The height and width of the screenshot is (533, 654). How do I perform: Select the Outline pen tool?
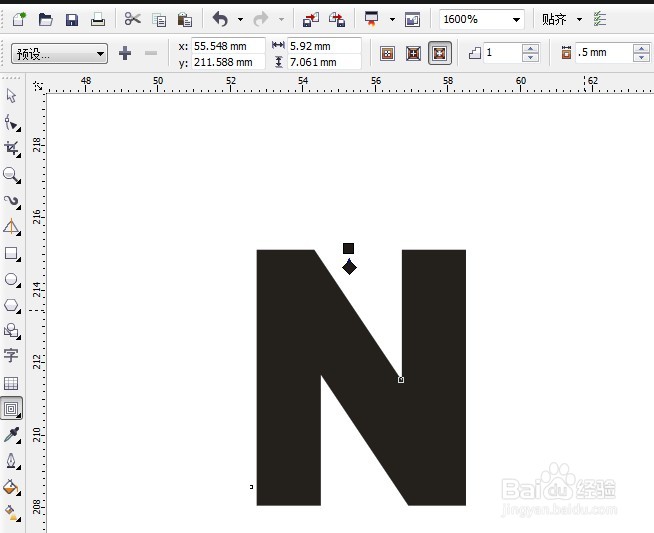tap(12, 461)
